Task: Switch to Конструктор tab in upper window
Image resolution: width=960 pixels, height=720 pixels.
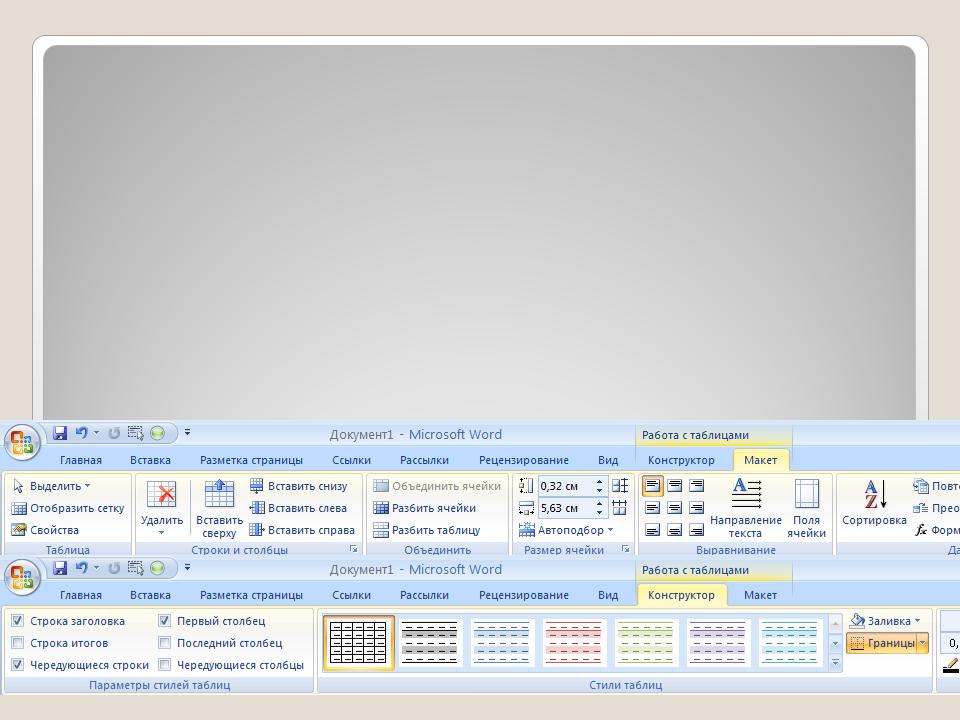Action: 681,460
